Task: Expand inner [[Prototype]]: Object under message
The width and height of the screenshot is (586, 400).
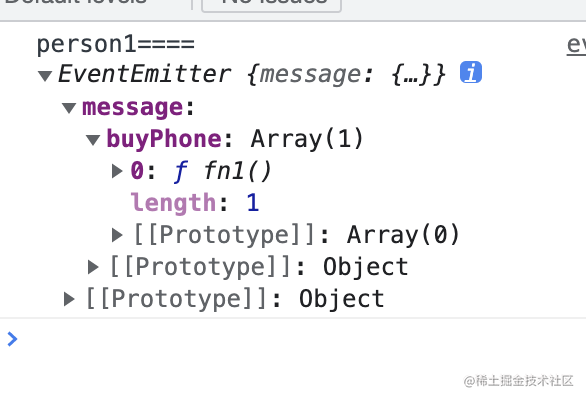Action: [x=93, y=267]
